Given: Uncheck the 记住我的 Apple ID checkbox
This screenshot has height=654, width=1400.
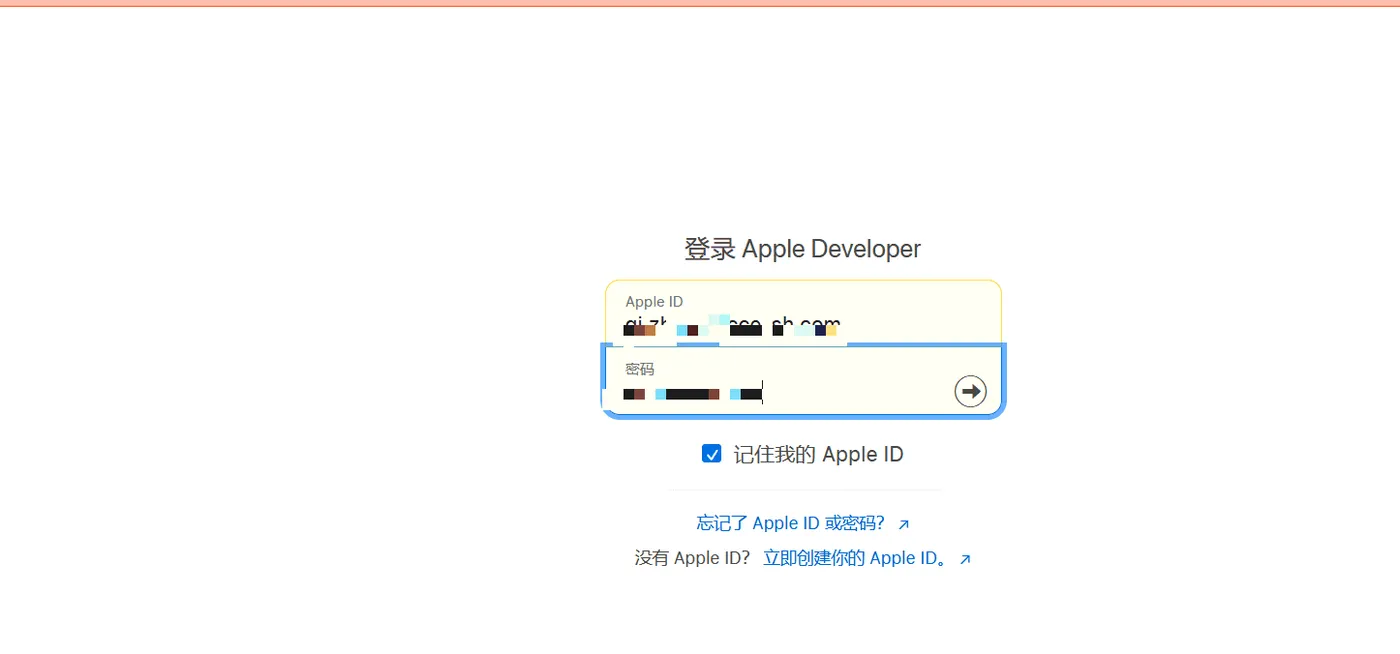Looking at the screenshot, I should click(711, 454).
